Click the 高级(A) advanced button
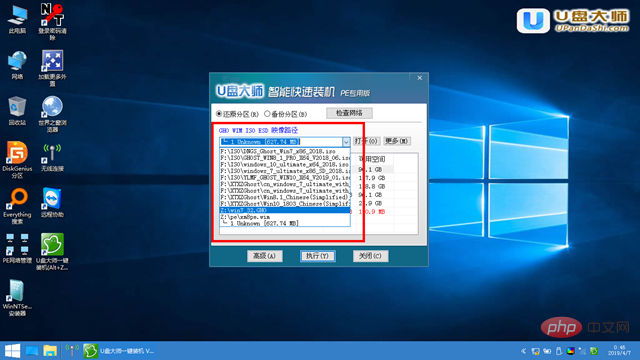This screenshot has height=360, width=640. pos(265,256)
